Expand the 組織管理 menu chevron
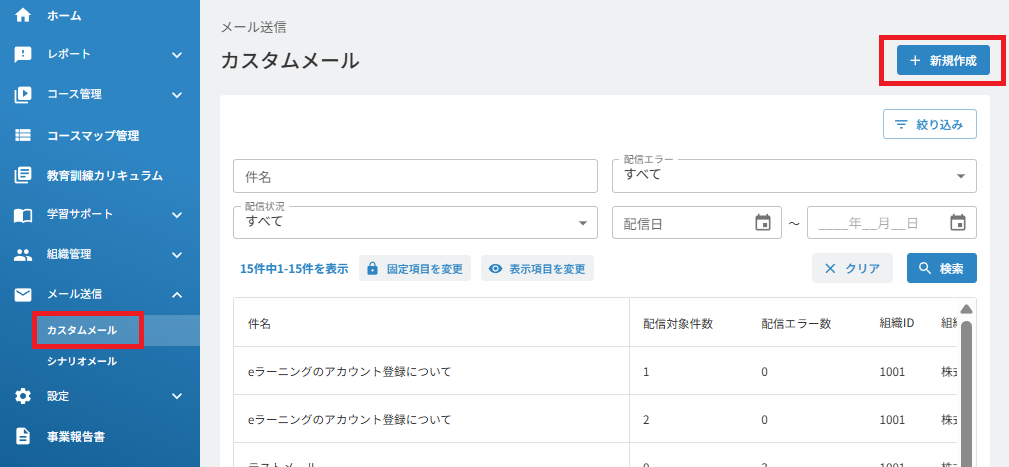Screen dimensions: 1009x467 (178, 255)
